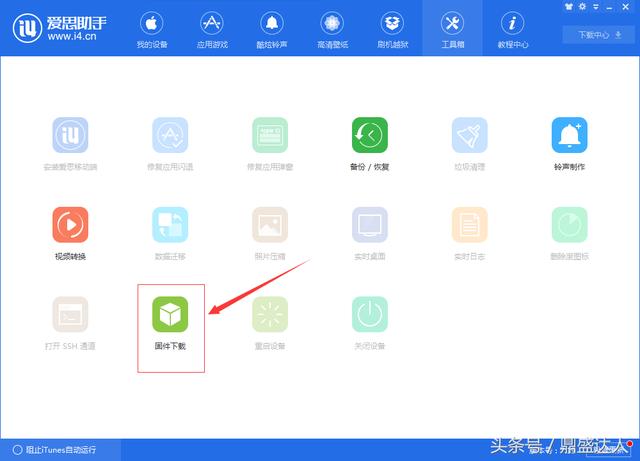Expand the title bar dropdown menu icon
Image resolution: width=640 pixels, height=461 pixels.
pyautogui.click(x=596, y=7)
